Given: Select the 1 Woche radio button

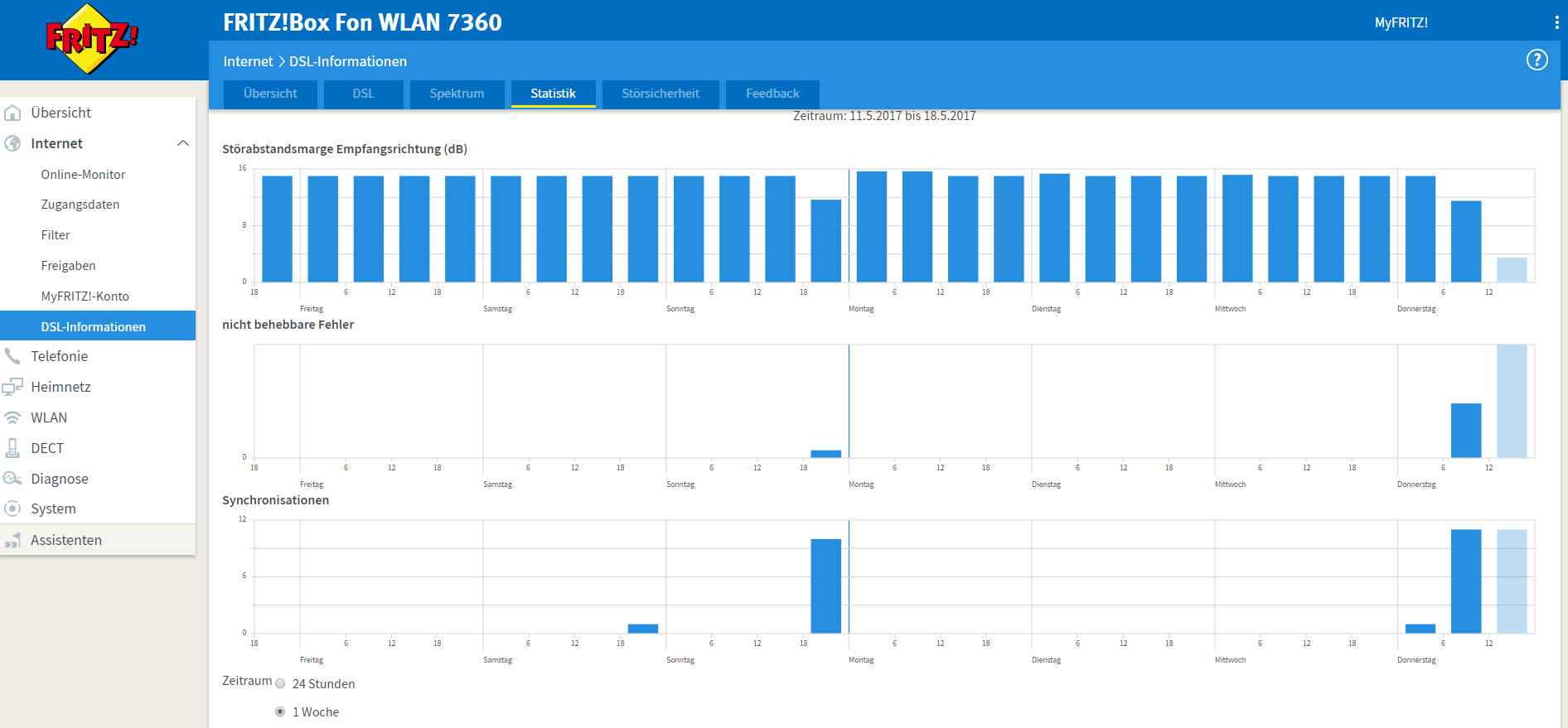Looking at the screenshot, I should [x=280, y=712].
